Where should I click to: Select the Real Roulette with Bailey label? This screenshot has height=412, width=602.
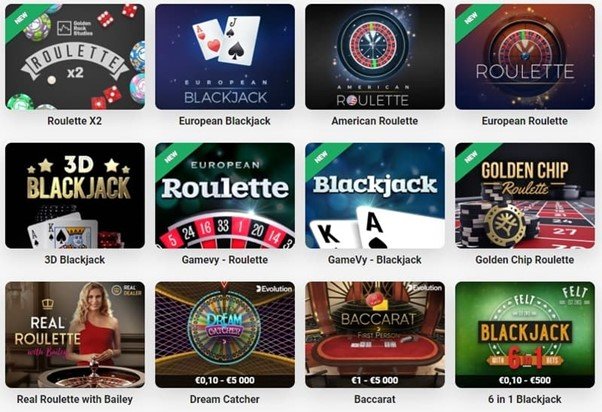[x=75, y=399]
